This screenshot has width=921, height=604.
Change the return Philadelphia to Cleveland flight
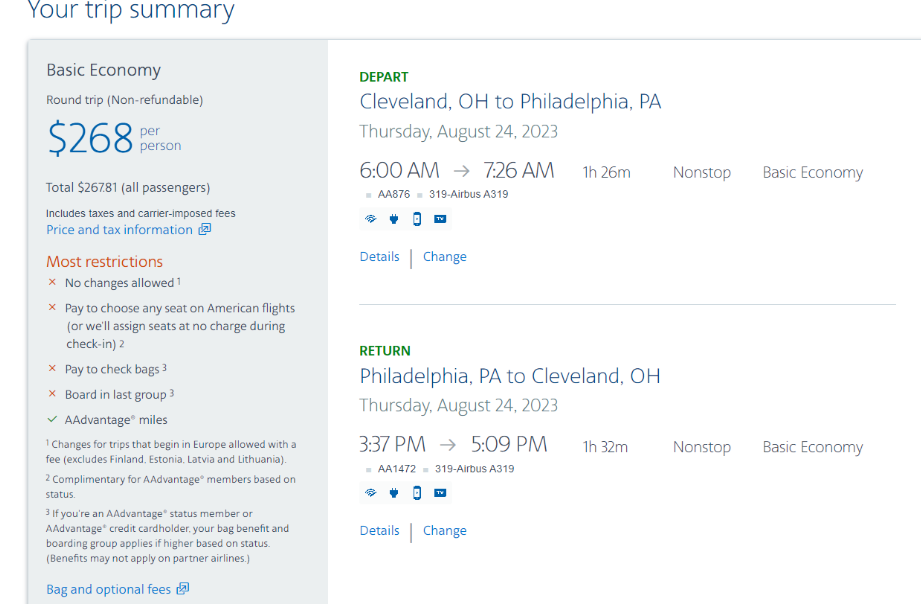click(x=445, y=531)
